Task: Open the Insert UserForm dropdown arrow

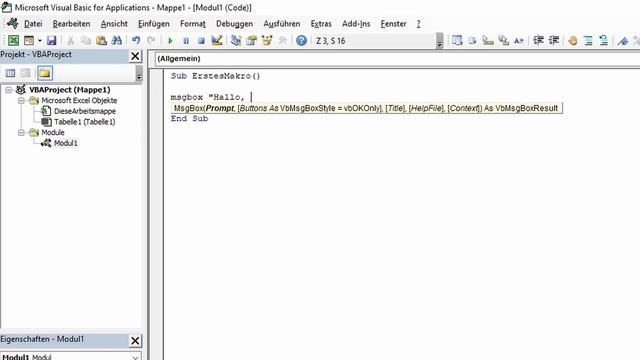Action: (x=40, y=40)
